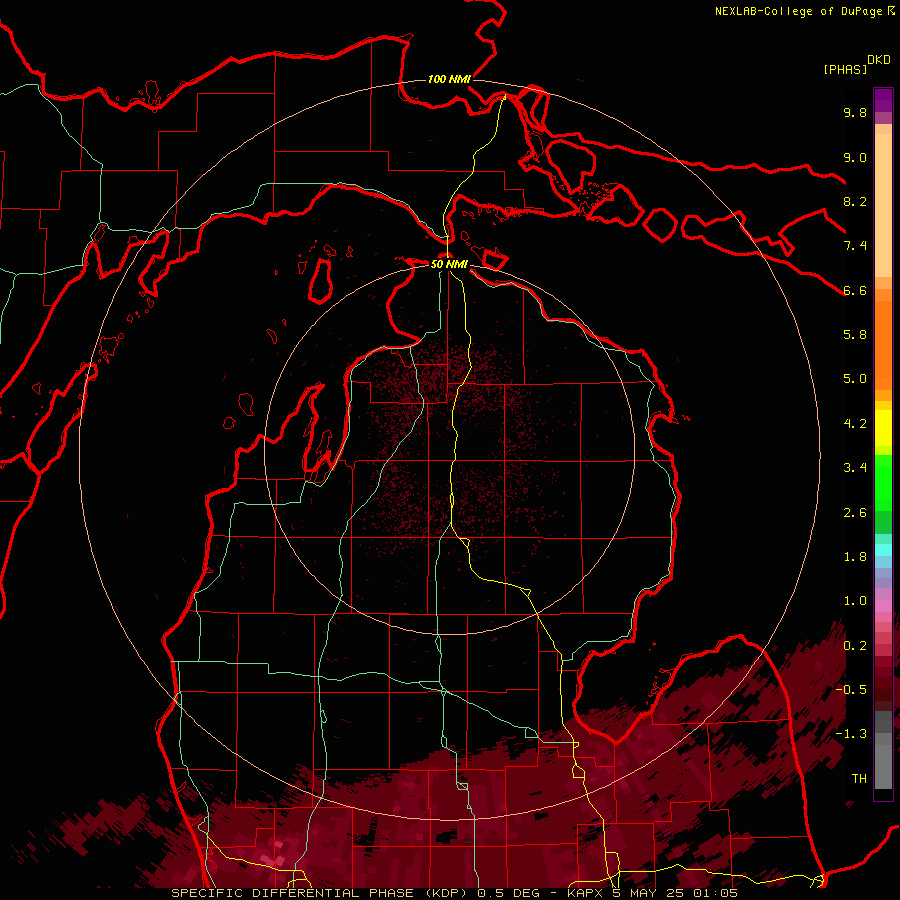Select the 3.4 legend value

855,468
